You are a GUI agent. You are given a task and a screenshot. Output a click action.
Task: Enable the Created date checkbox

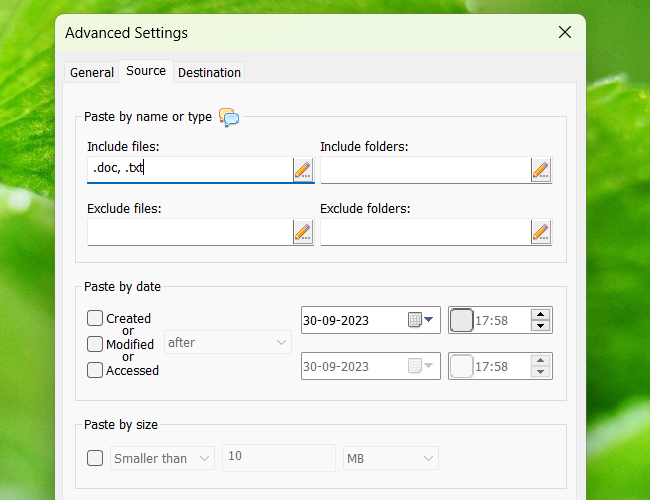95,319
